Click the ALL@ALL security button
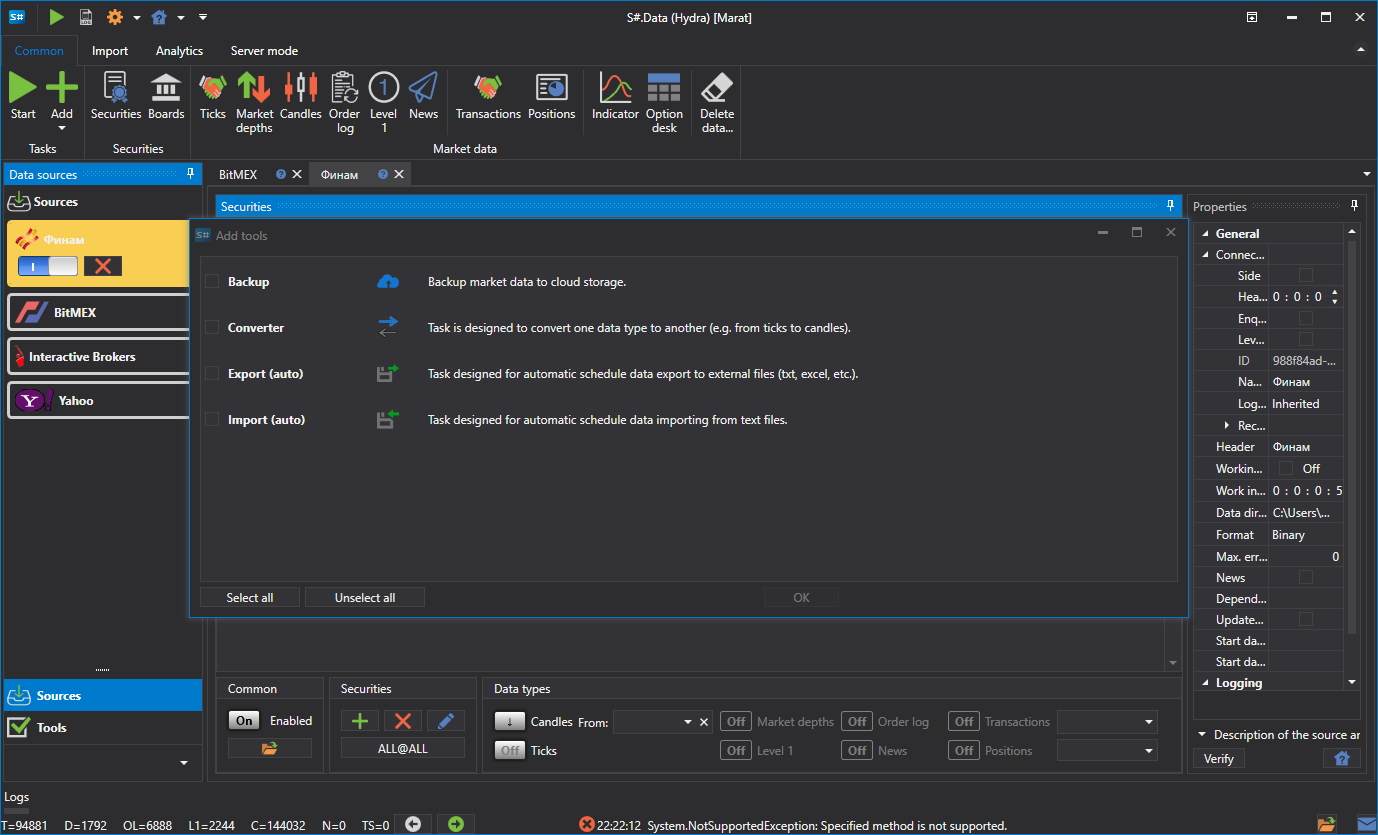Image resolution: width=1378 pixels, height=835 pixels. (x=403, y=748)
